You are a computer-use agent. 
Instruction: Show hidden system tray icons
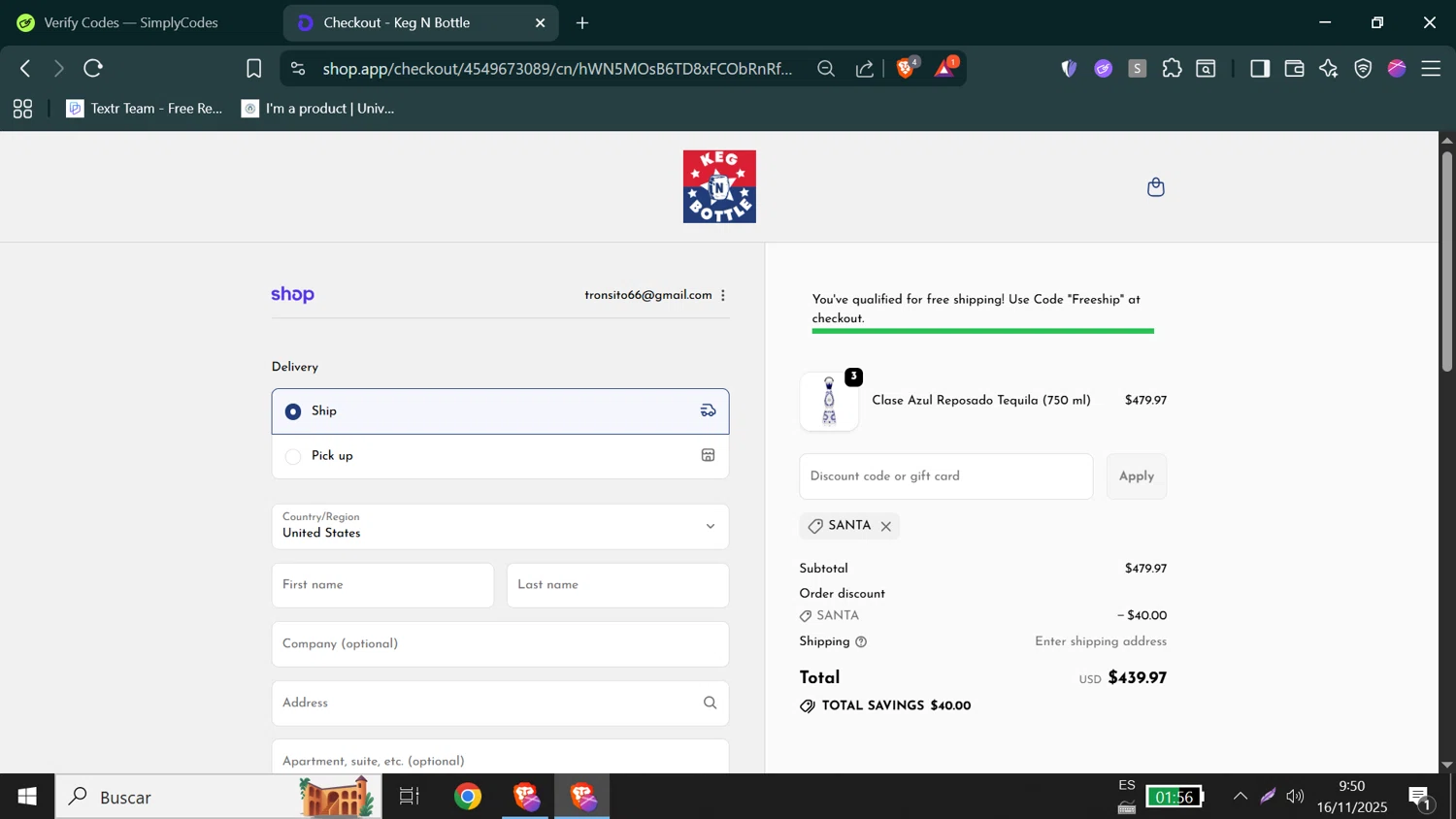click(1240, 797)
